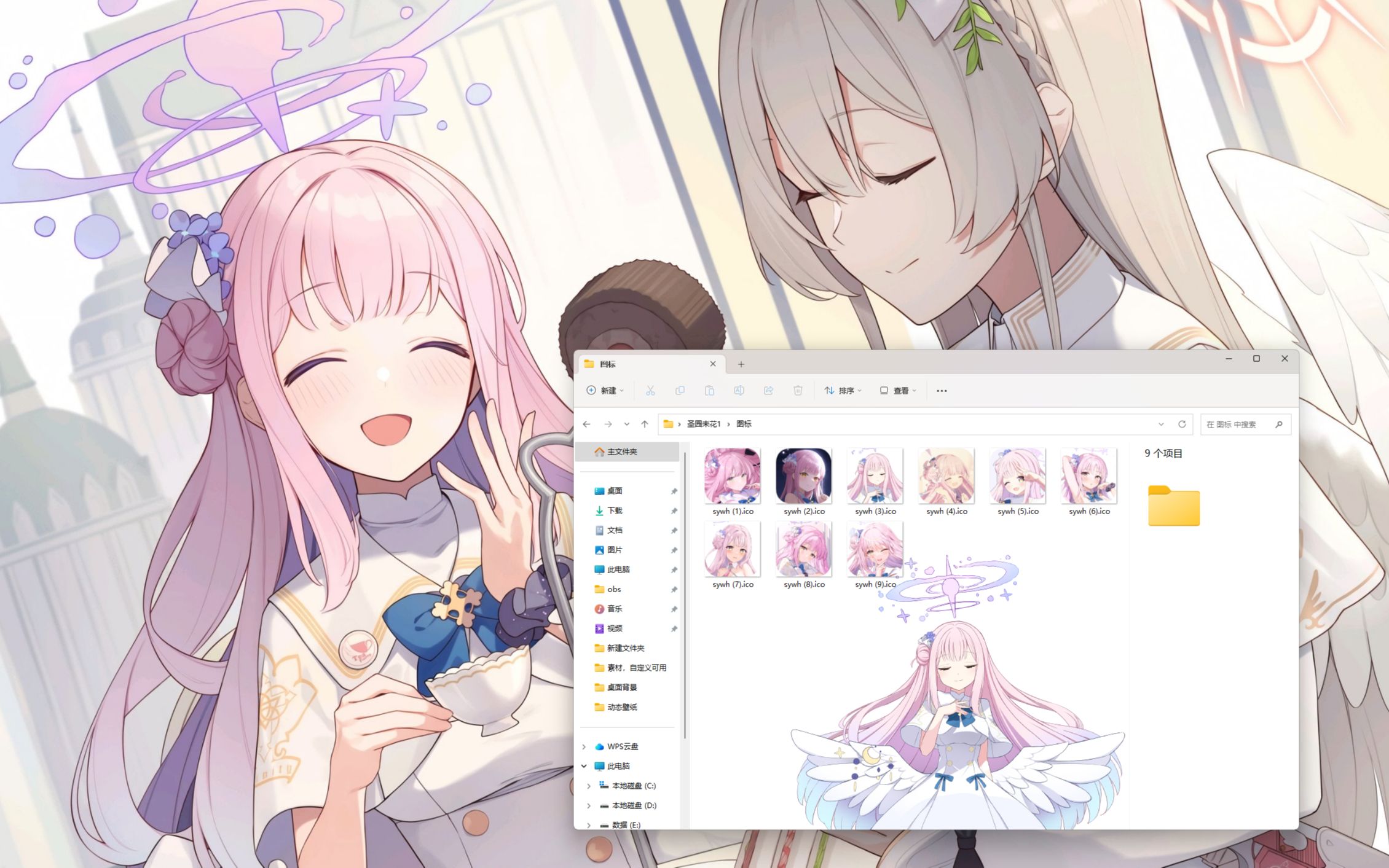Viewport: 1389px width, 868px height.
Task: Open the 新建 dropdown button
Action: coord(605,391)
